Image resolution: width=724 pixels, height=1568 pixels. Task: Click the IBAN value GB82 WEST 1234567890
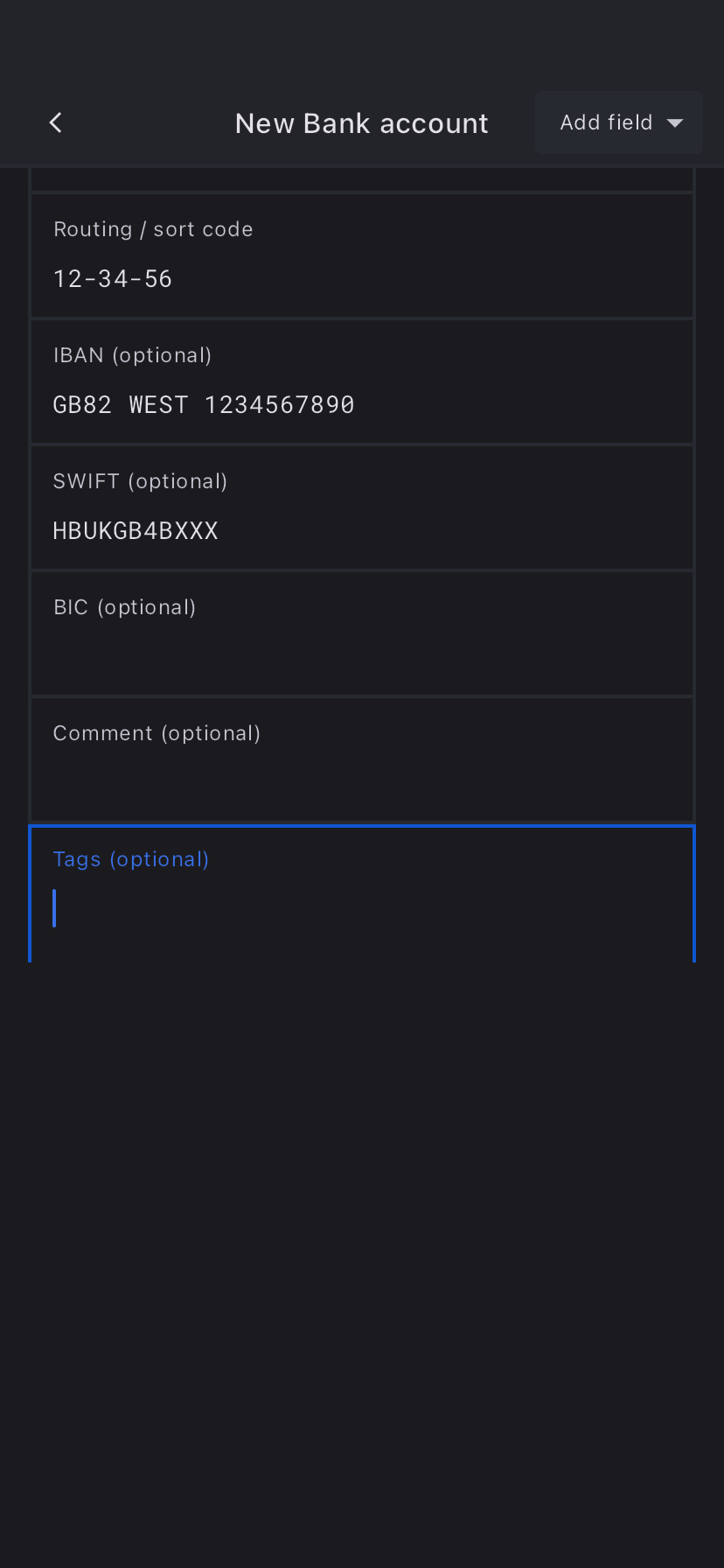[x=204, y=405]
